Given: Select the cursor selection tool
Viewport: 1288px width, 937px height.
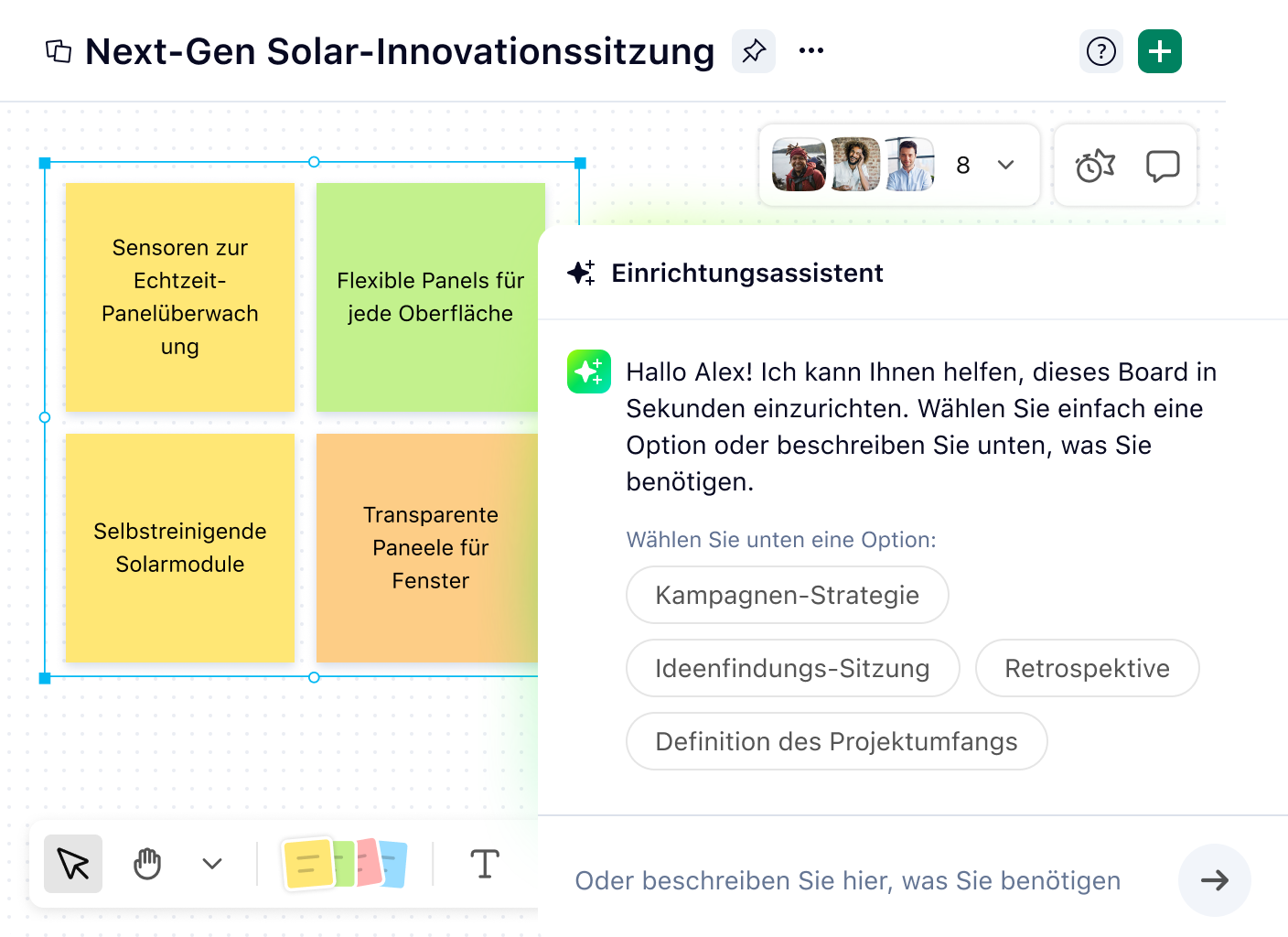Looking at the screenshot, I should pyautogui.click(x=72, y=863).
